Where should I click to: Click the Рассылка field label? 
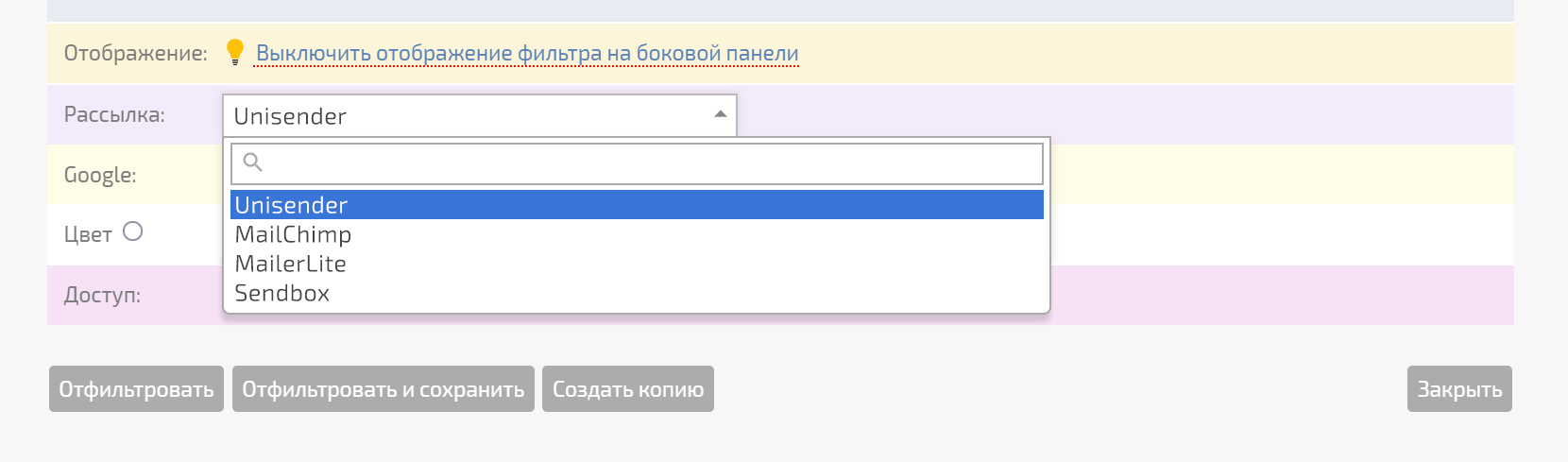pos(114,115)
